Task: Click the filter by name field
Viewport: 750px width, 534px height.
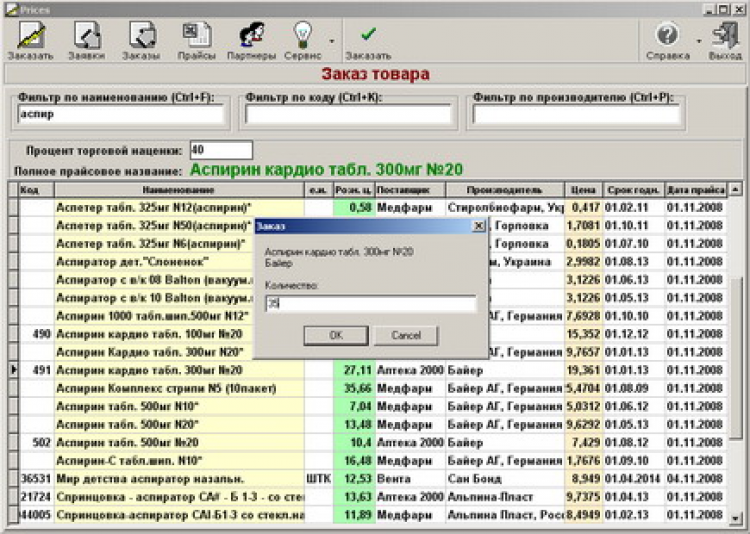Action: coord(121,115)
